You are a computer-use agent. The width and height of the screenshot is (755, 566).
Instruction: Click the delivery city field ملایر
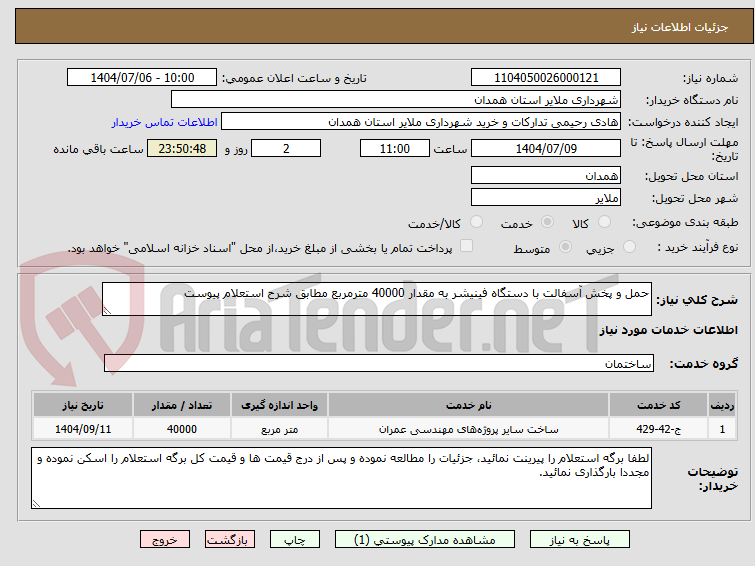[546, 197]
